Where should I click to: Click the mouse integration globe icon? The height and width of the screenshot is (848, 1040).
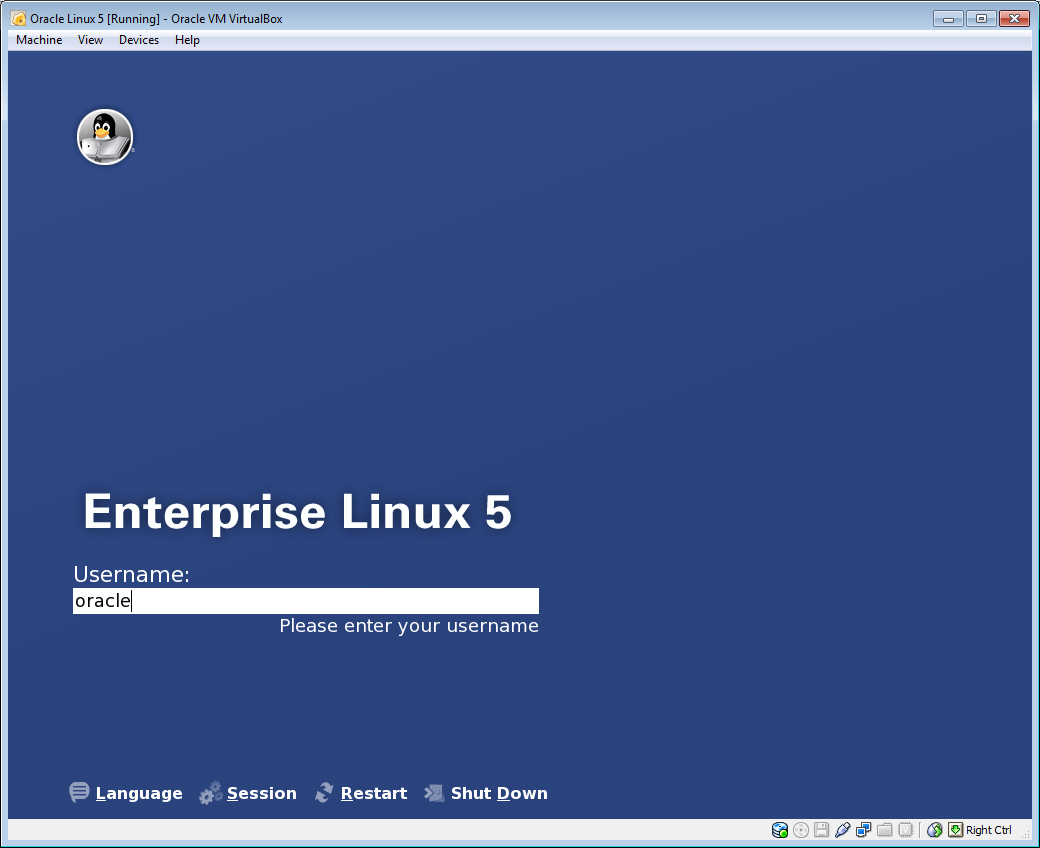tap(935, 830)
